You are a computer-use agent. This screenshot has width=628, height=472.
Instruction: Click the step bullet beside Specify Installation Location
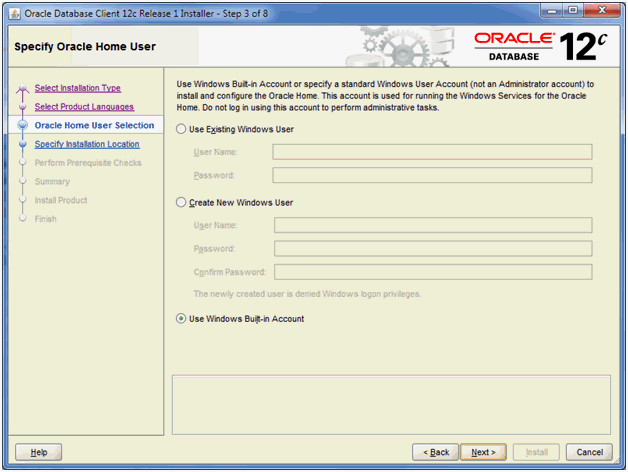tap(23, 144)
